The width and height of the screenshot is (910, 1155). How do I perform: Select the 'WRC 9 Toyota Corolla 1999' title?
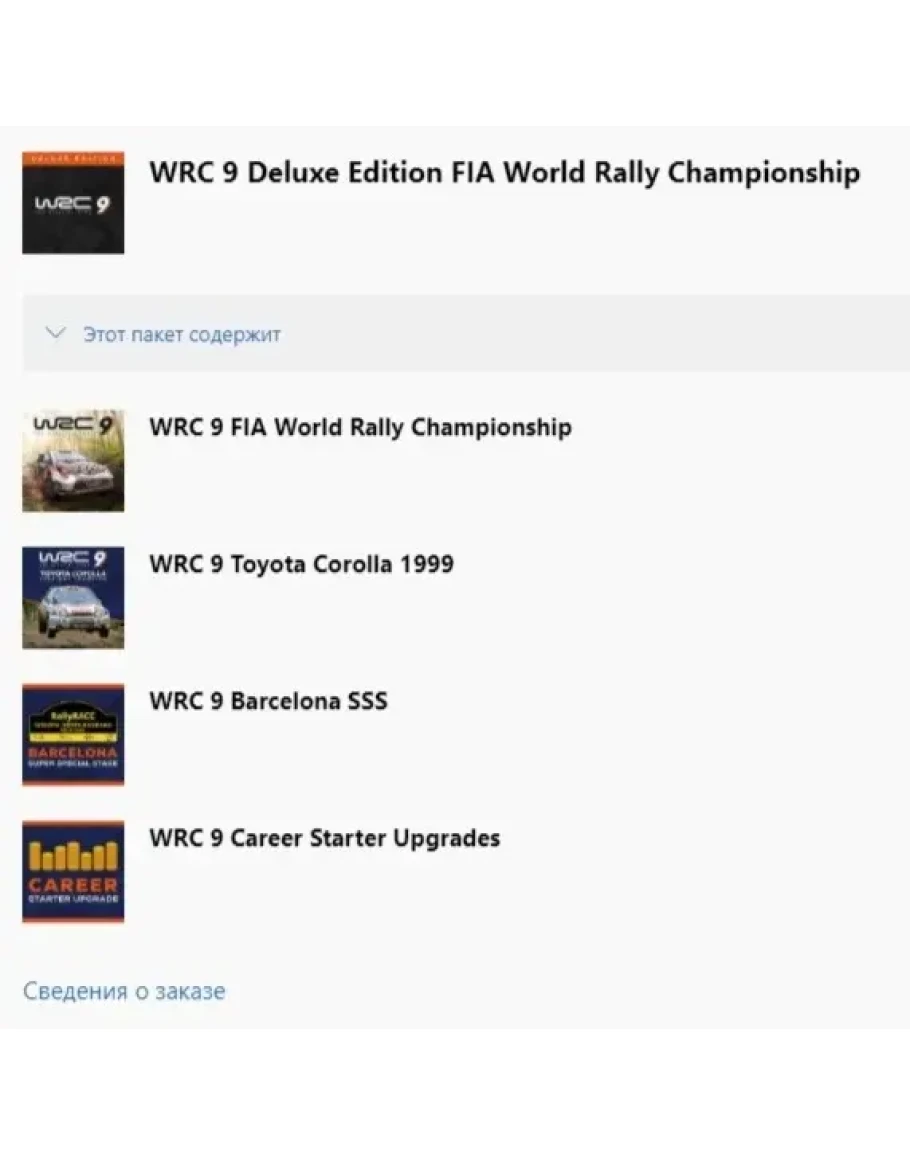(x=301, y=564)
